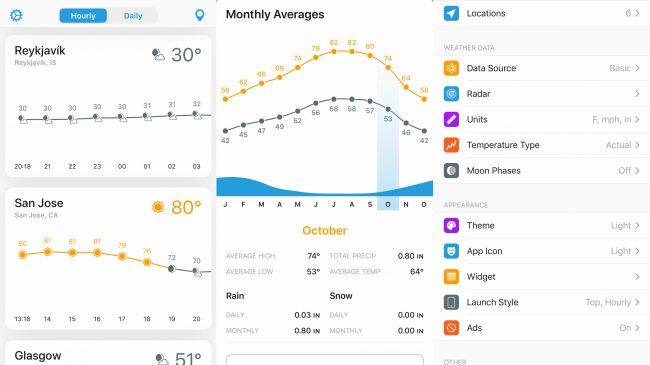Open the Temperature Type chart icon
This screenshot has height=365, width=650.
point(451,145)
